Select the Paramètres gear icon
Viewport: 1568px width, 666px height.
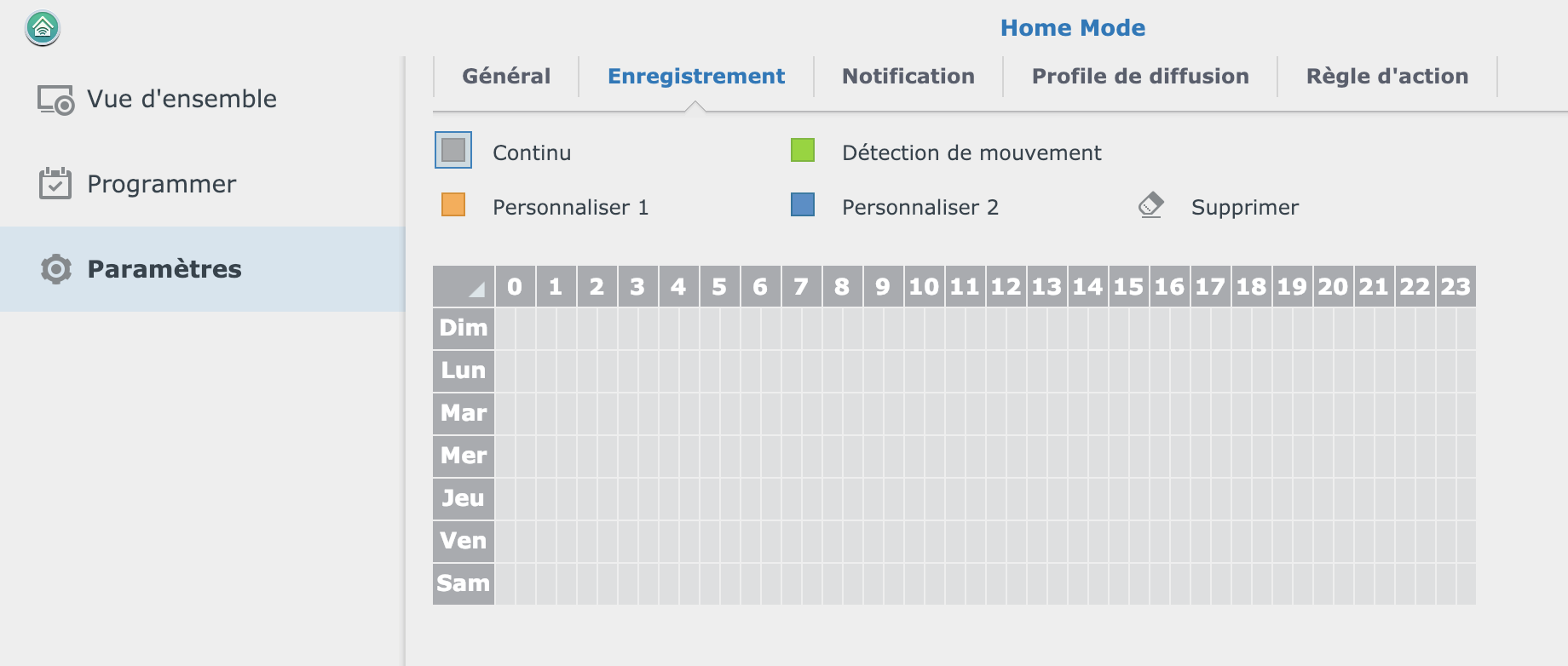point(56,269)
